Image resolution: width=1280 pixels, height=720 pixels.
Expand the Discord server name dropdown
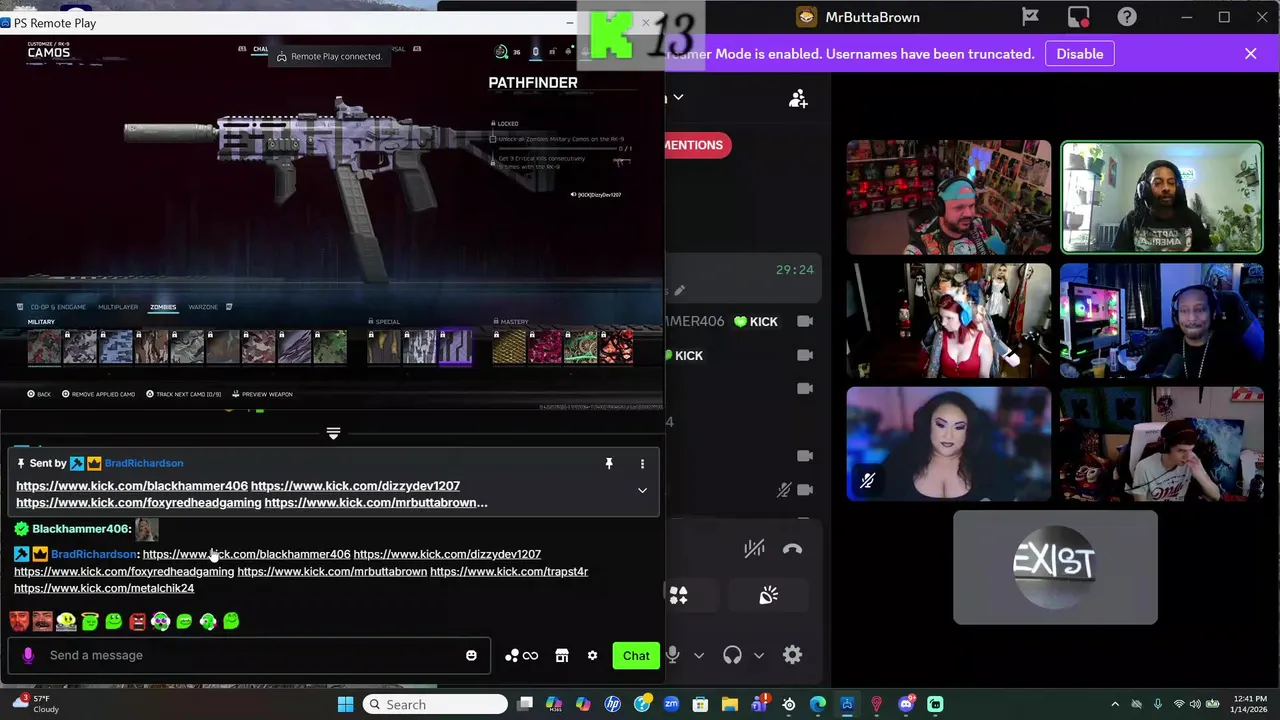[678, 97]
